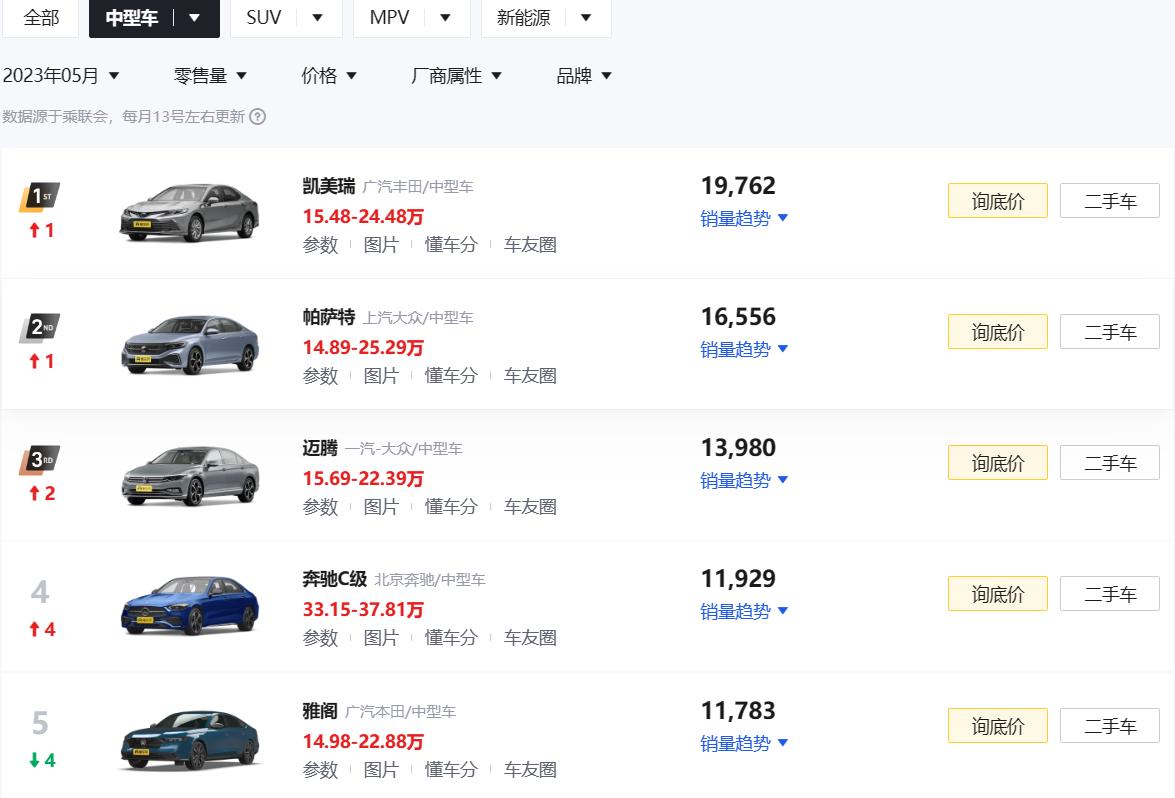Viewport: 1175px width, 798px height.
Task: Click the help icon beside data source note
Action: click(x=257, y=117)
